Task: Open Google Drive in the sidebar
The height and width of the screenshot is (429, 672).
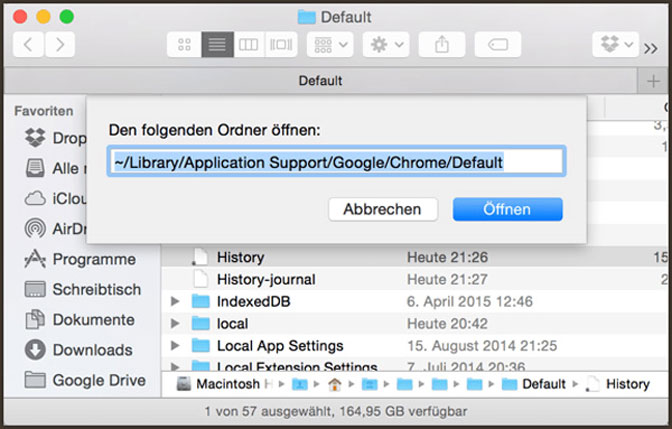Action: 85,380
